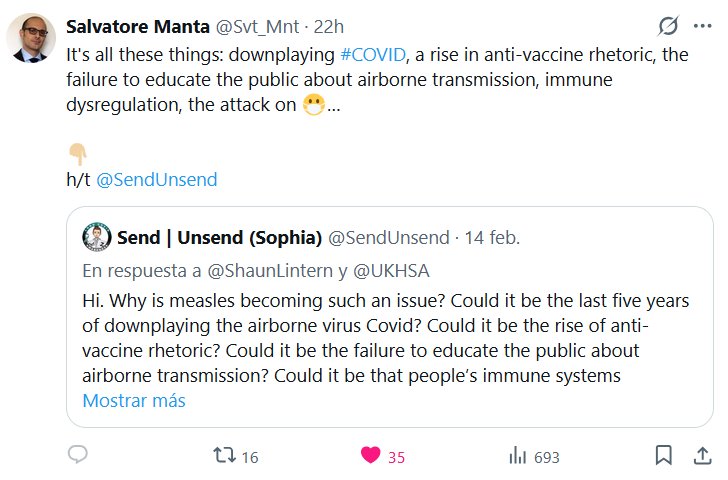
Task: Repost this tweet via retweet icon
Action: click(x=225, y=456)
